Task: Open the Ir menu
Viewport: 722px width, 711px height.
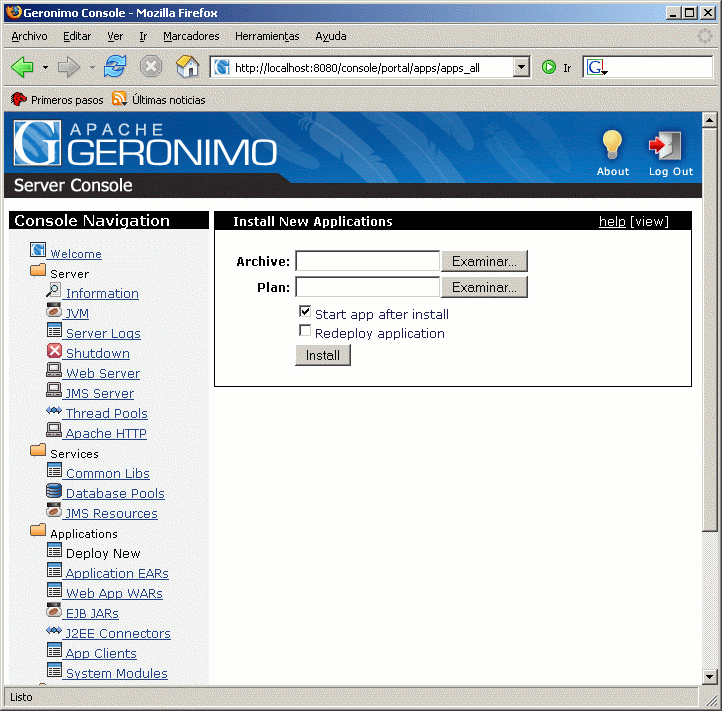Action: click(143, 36)
